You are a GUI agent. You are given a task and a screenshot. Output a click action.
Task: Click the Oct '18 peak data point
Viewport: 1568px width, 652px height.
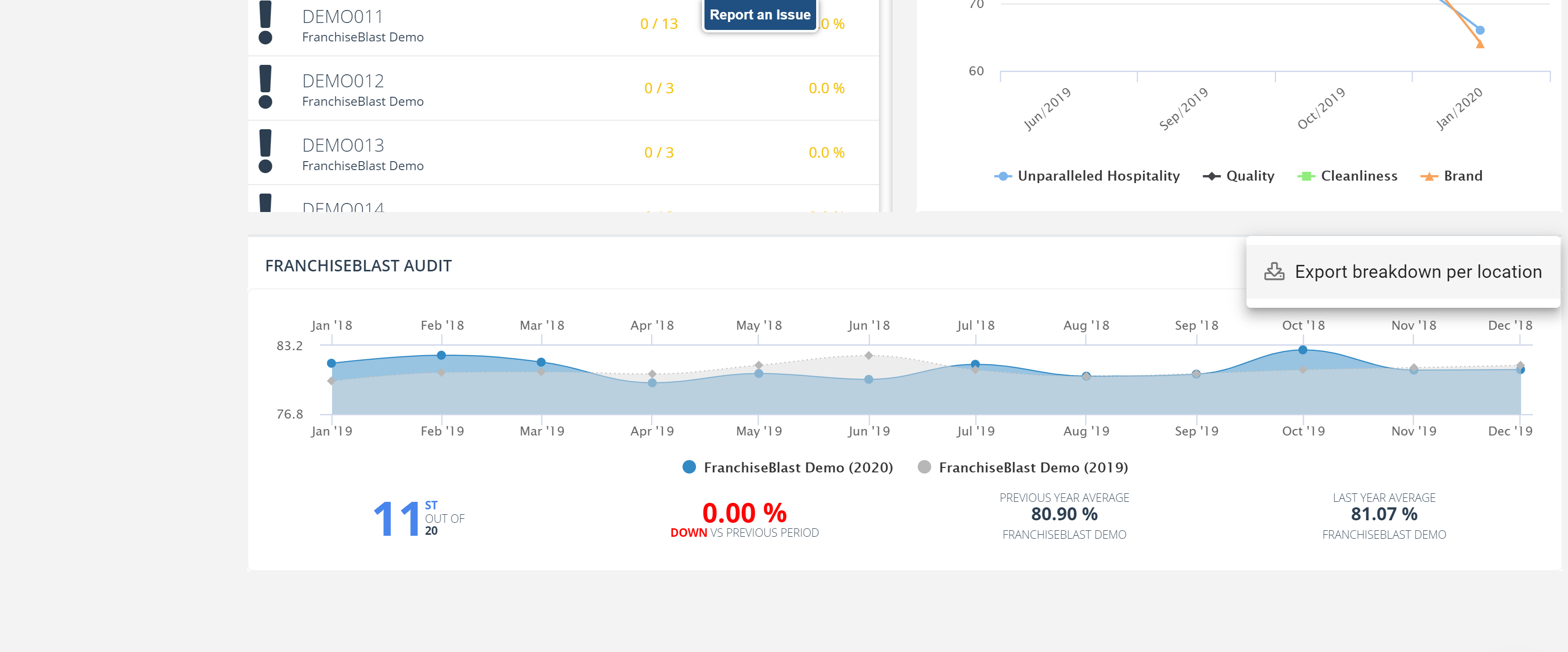click(x=1303, y=349)
